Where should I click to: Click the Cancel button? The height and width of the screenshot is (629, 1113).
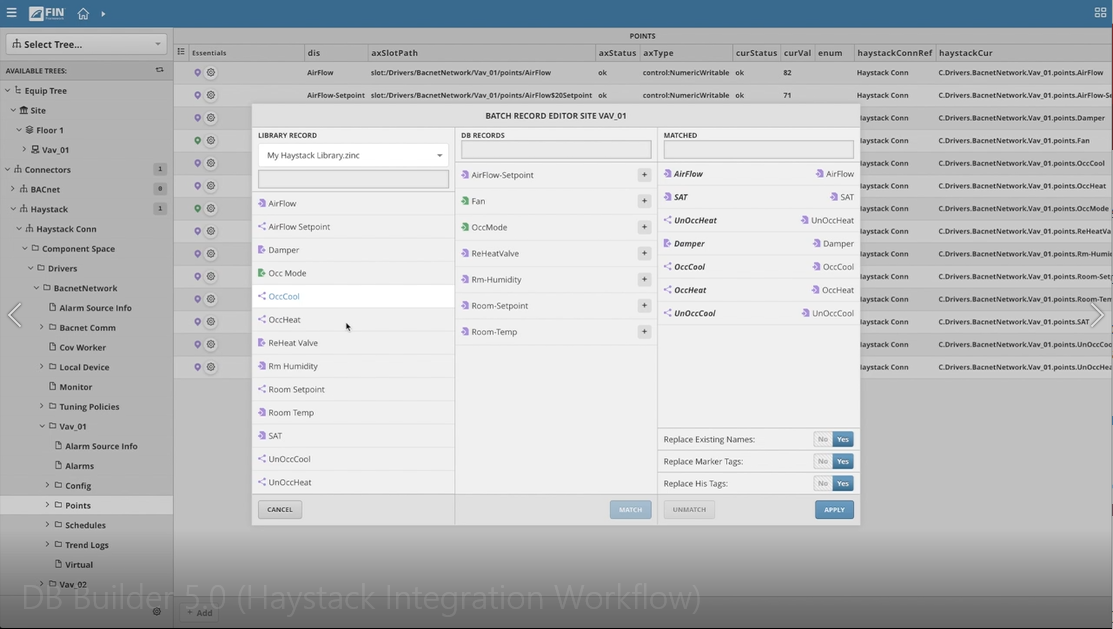[280, 509]
